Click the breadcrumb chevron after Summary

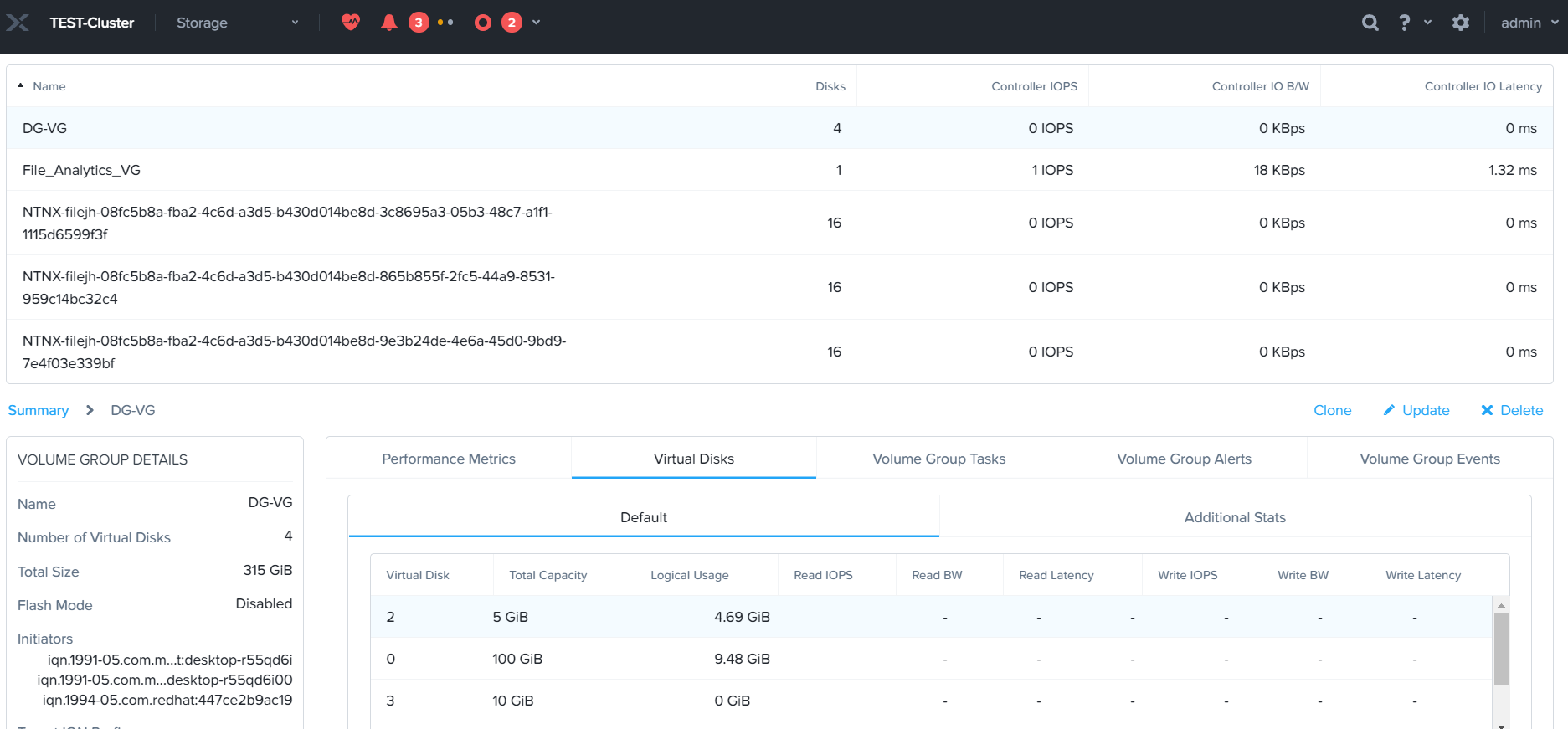coord(90,410)
